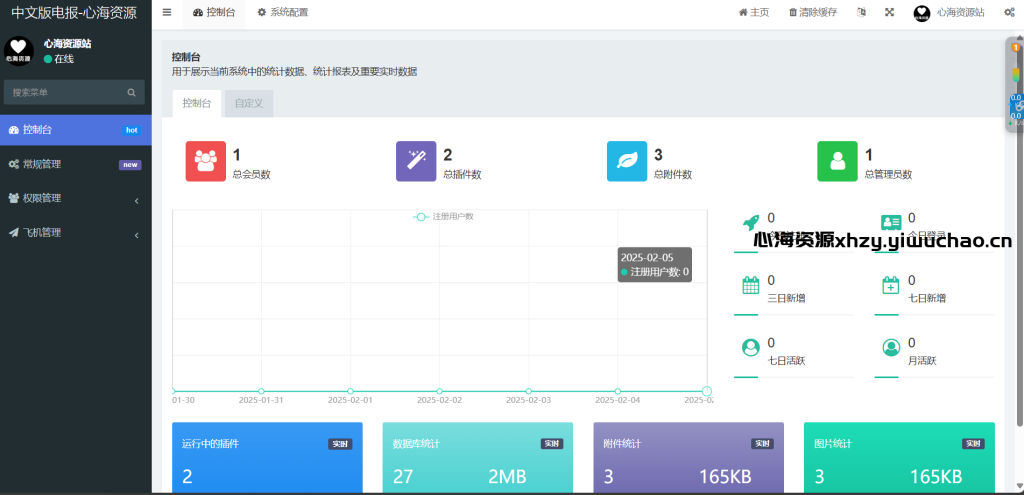1024x495 pixels.
Task: Click the 2025-02-04 data point on chart
Action: click(618, 391)
